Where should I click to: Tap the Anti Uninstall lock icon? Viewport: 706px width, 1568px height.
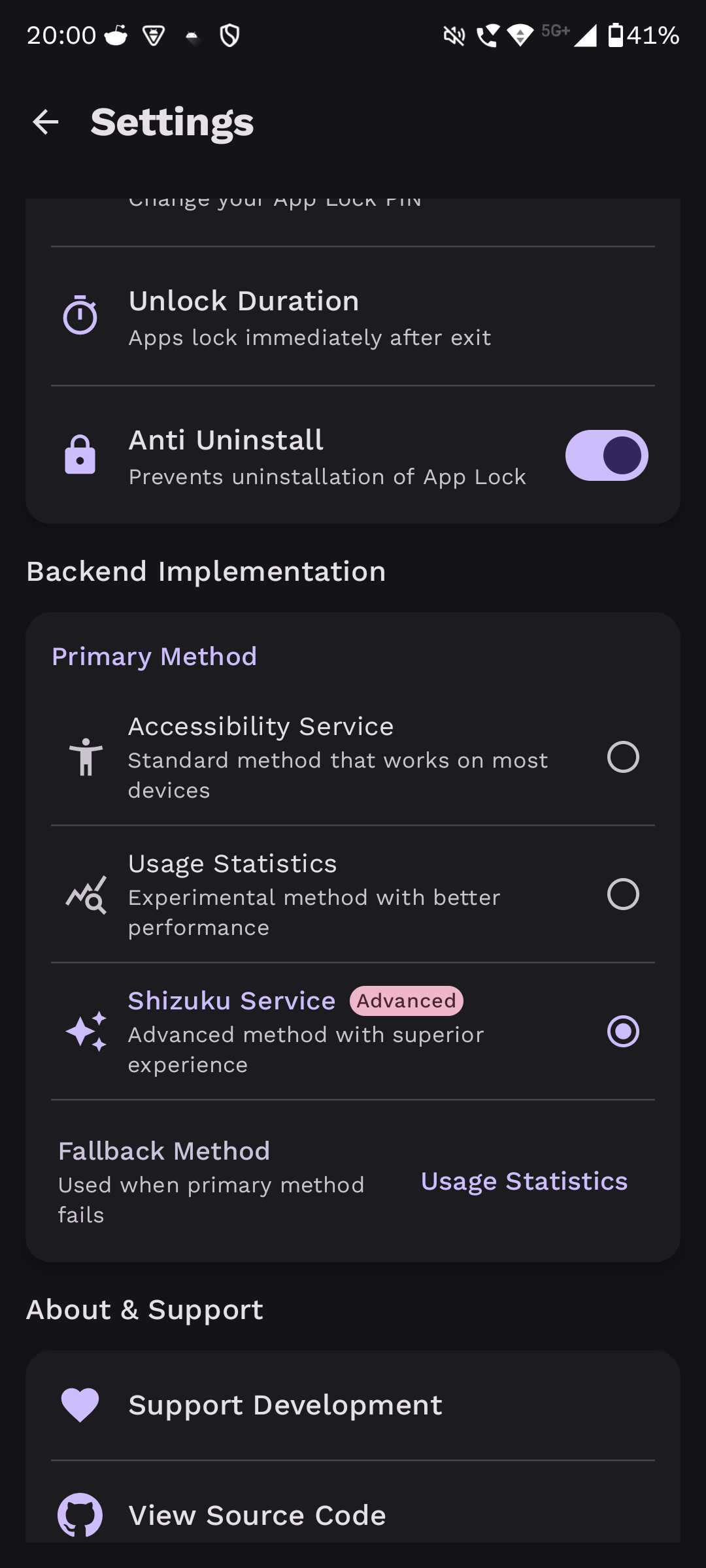pos(80,455)
